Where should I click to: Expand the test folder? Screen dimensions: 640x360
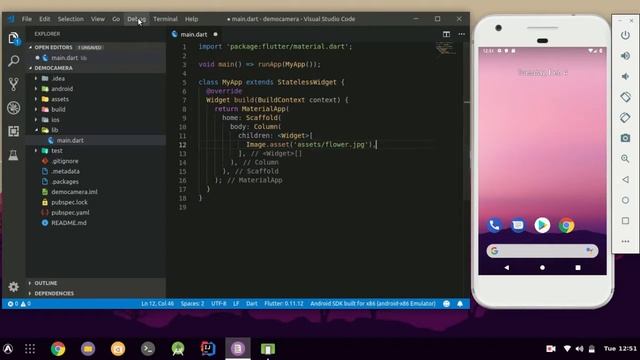point(36,151)
